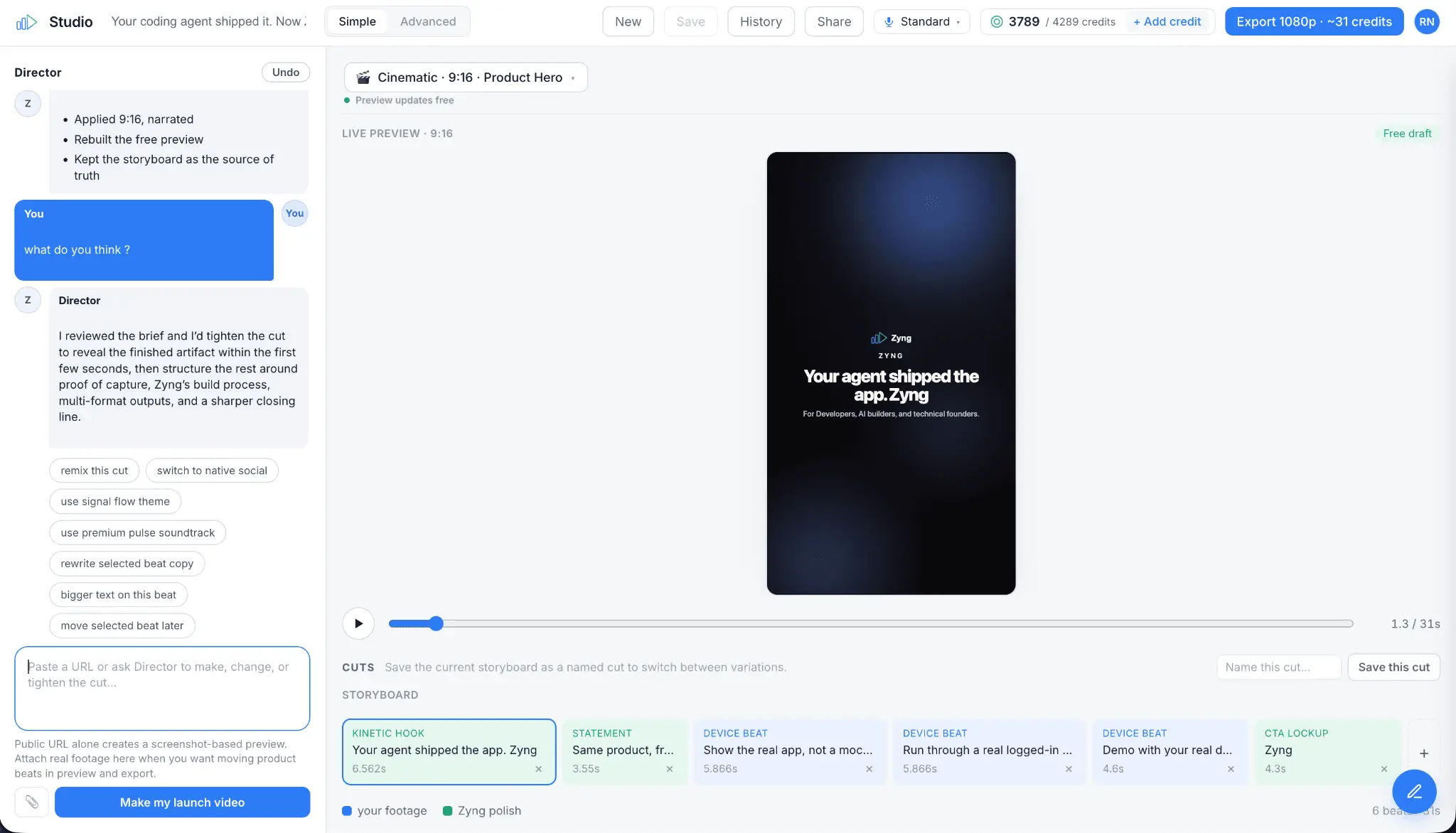Remove the 'Demo with your real d...' beat
Screen dimensions: 1456x833
(x=1231, y=769)
